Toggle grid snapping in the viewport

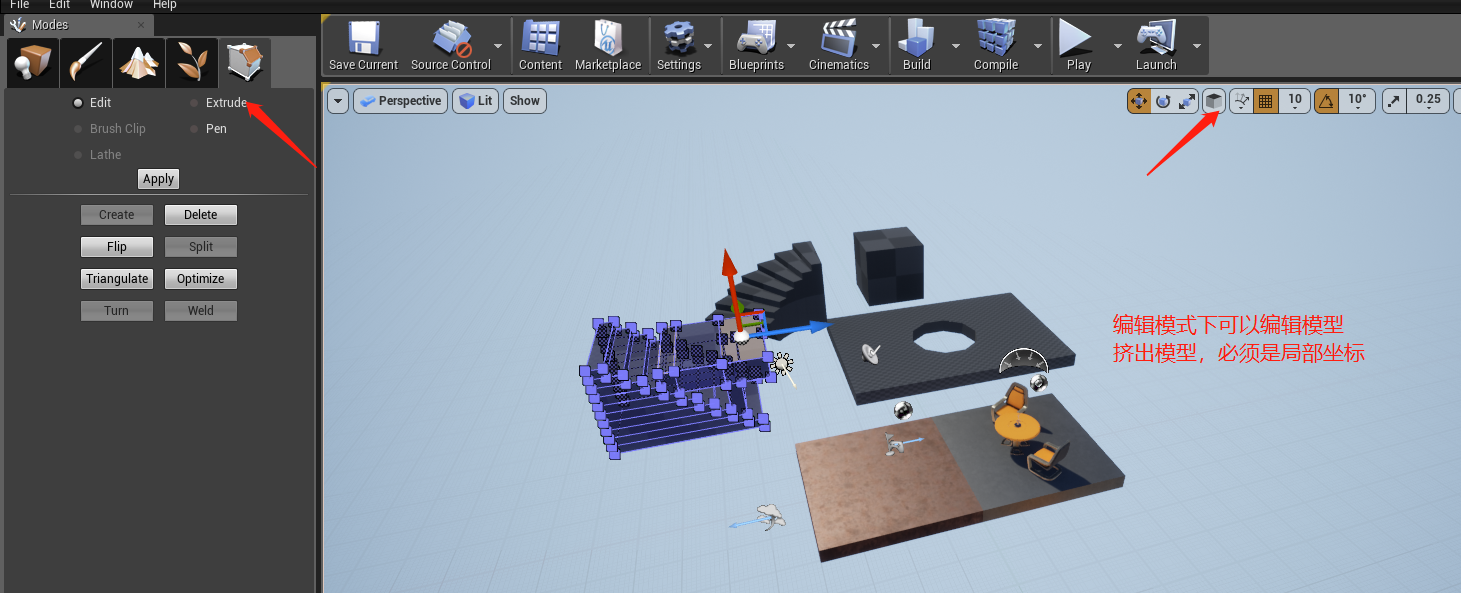click(1265, 101)
